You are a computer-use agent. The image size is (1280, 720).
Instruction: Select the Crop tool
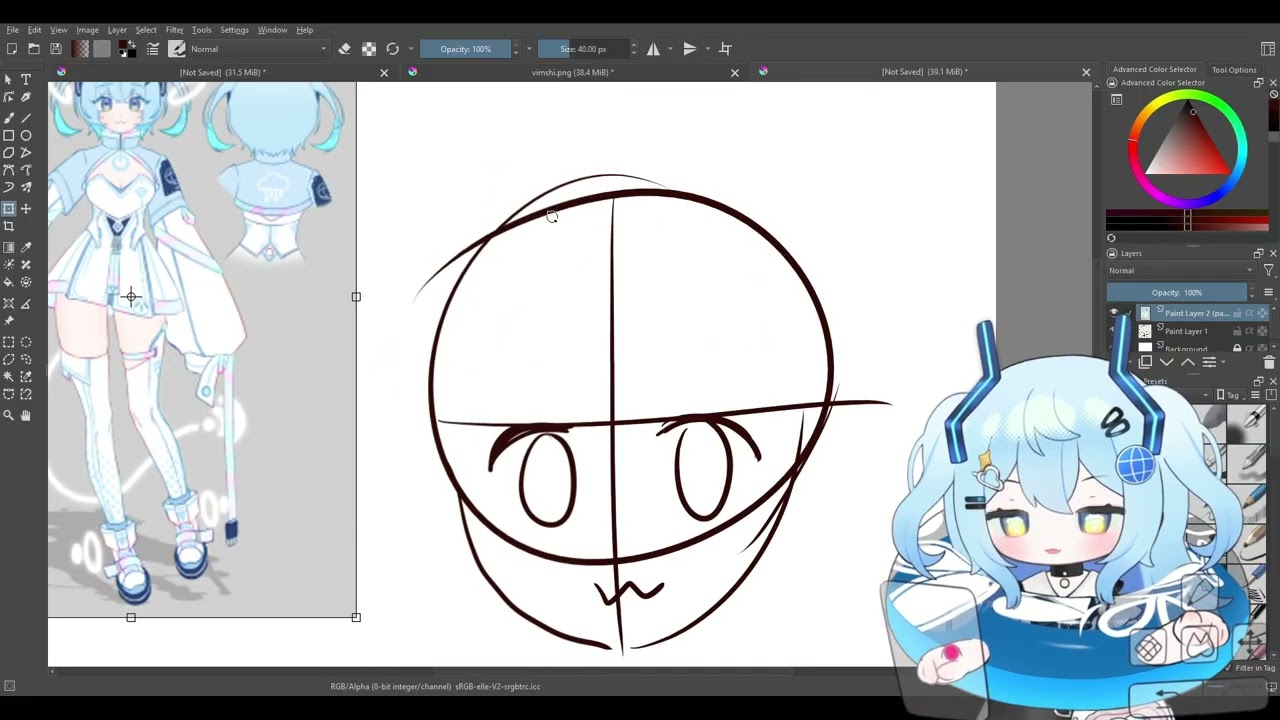[9, 226]
